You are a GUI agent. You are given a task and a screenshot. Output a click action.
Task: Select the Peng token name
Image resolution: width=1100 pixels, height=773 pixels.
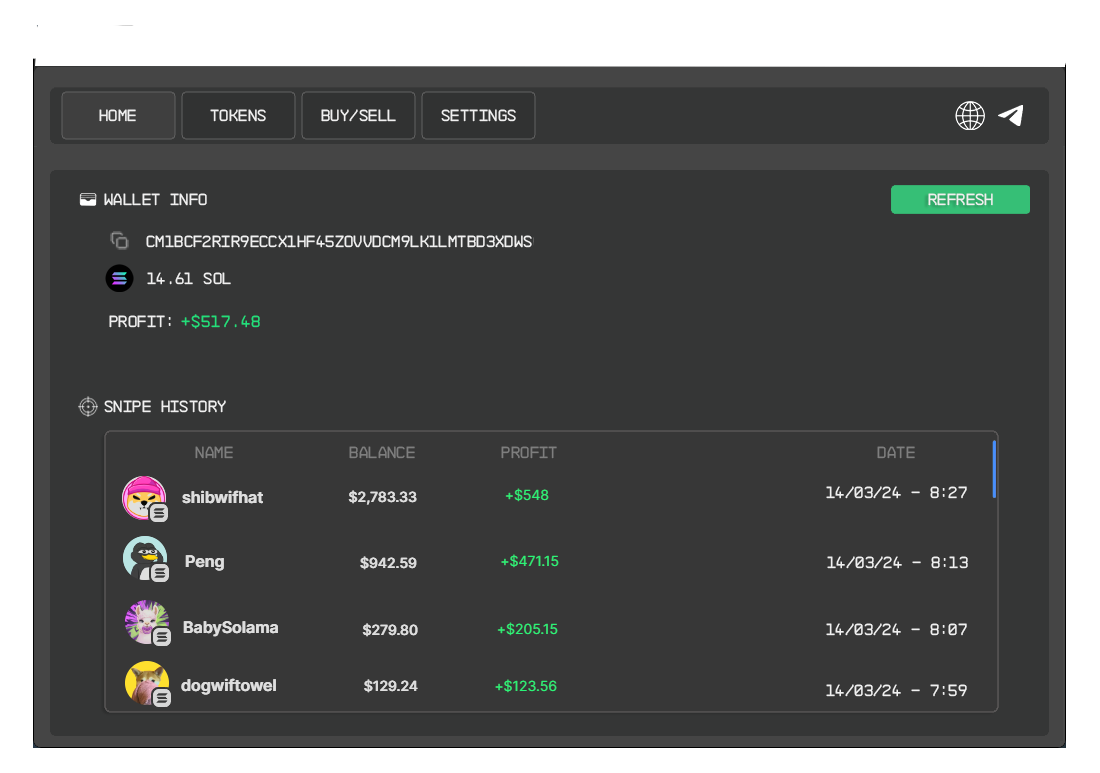pyautogui.click(x=204, y=561)
